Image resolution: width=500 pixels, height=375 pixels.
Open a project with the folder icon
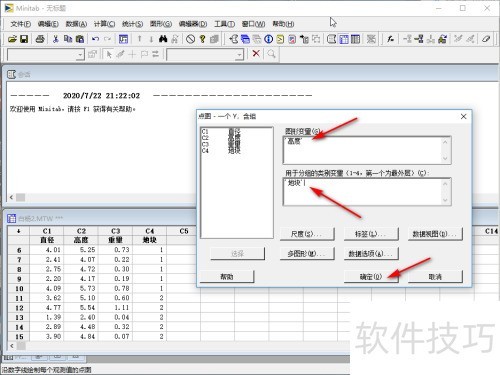[12, 39]
